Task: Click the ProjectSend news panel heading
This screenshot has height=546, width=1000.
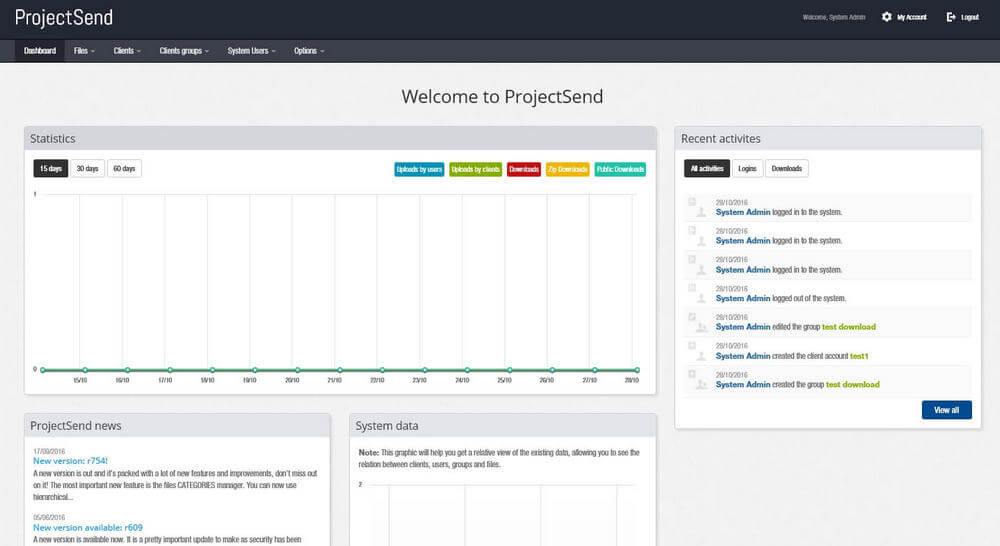Action: 75,425
